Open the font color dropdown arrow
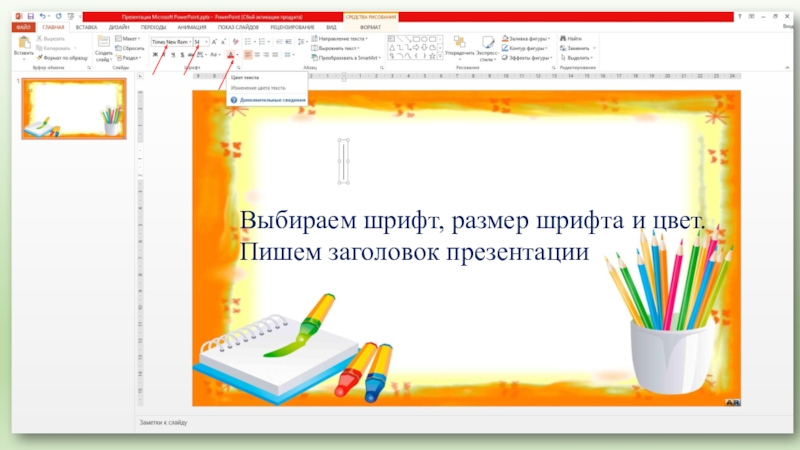Image resolution: width=800 pixels, height=450 pixels. pyautogui.click(x=237, y=55)
